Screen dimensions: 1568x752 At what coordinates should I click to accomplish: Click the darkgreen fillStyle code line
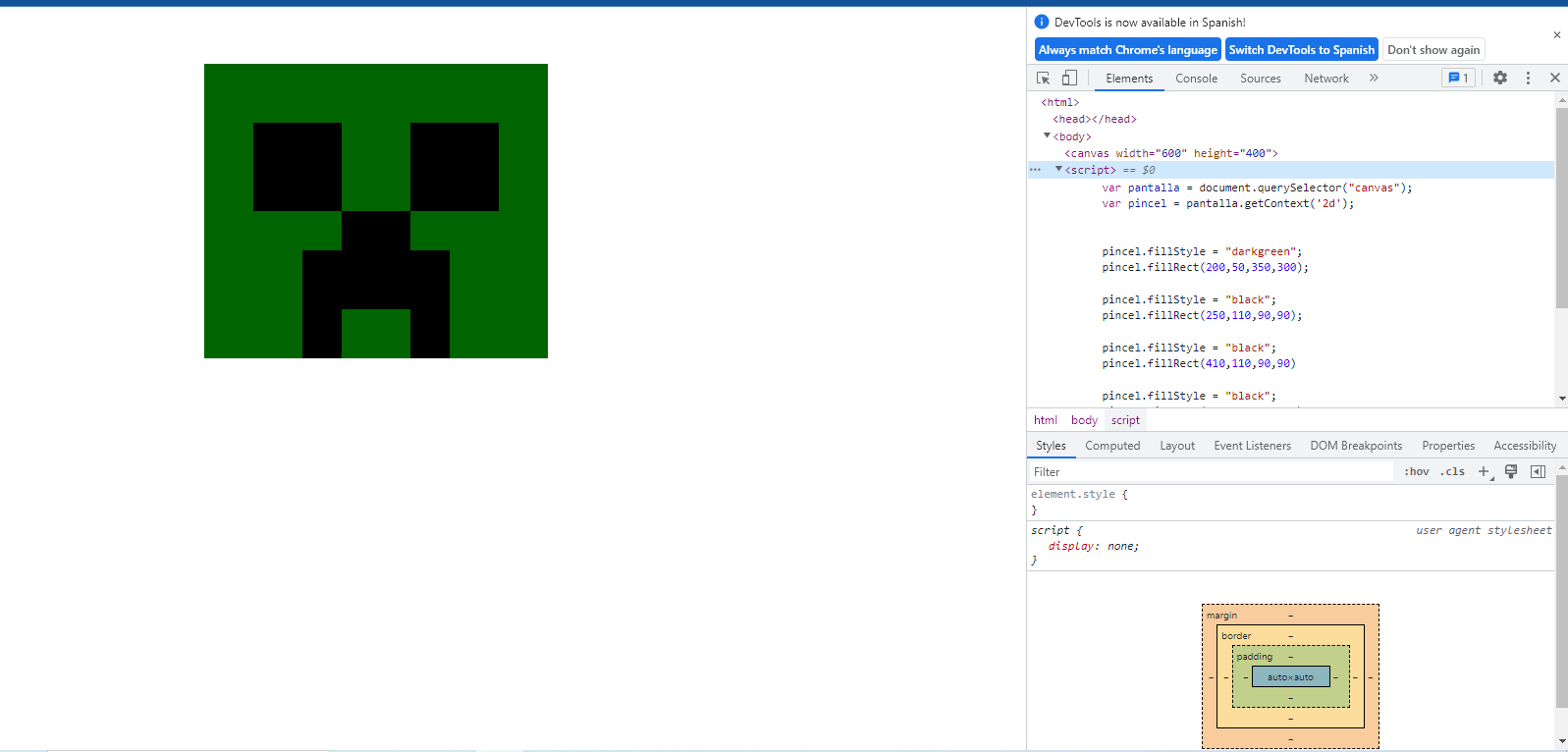point(1202,251)
